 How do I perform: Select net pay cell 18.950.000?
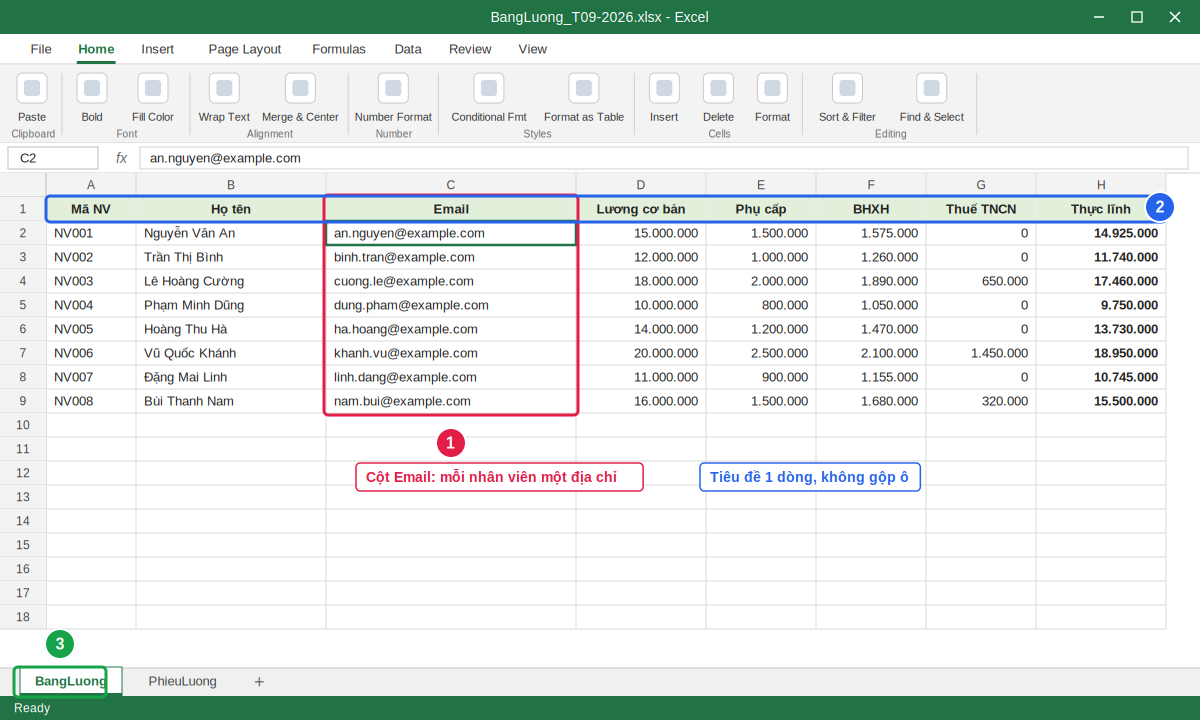(1101, 353)
